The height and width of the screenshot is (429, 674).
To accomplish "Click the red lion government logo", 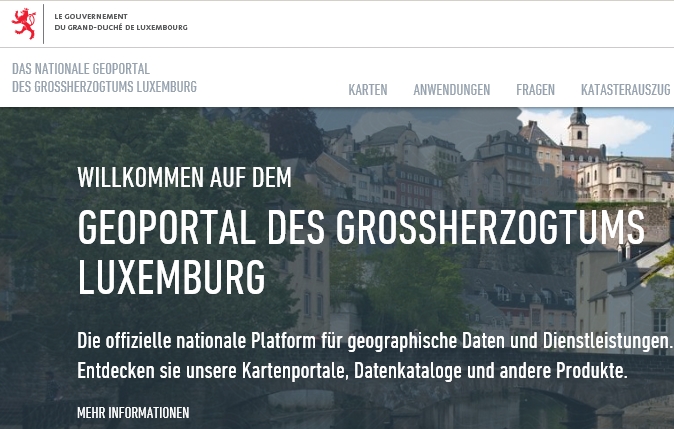I will point(24,22).
